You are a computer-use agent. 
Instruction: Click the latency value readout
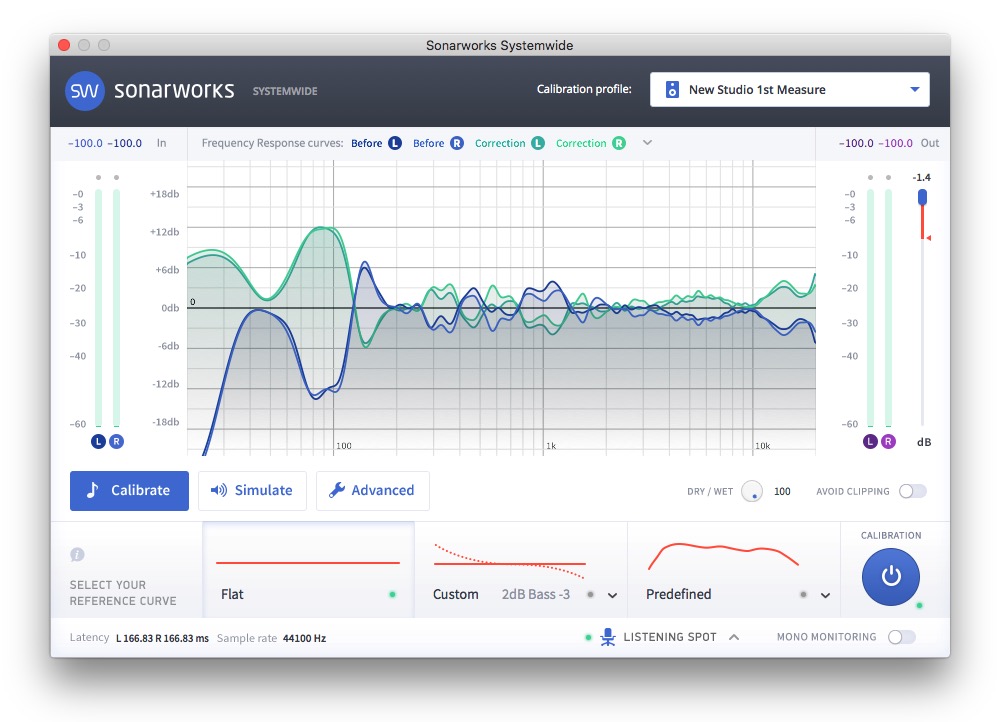point(162,638)
